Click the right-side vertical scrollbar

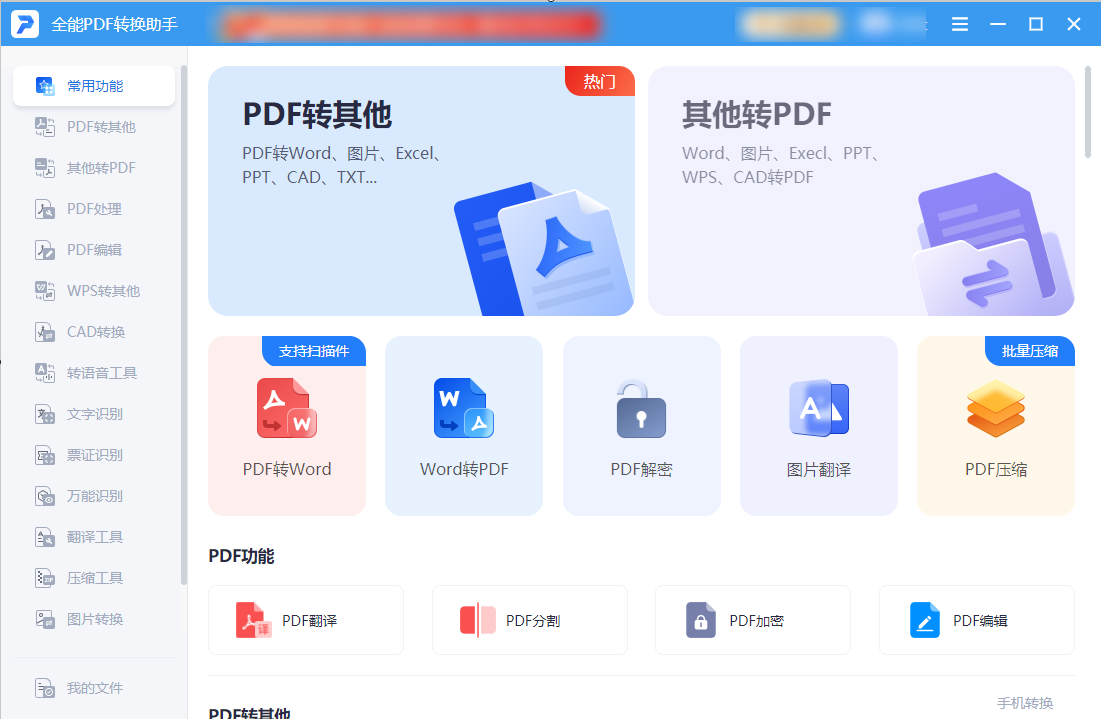tap(1085, 110)
